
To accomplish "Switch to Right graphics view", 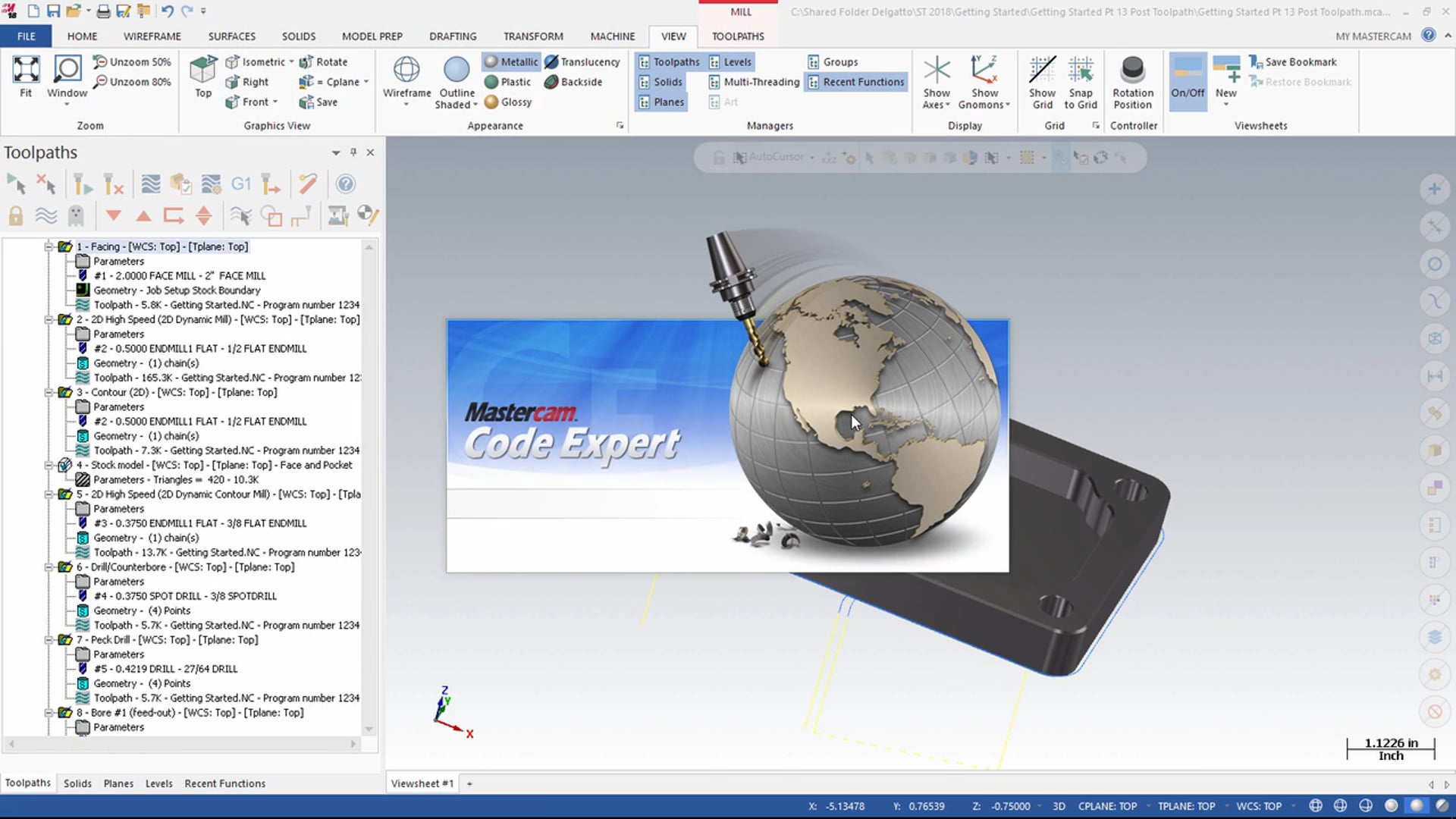I will [x=247, y=82].
